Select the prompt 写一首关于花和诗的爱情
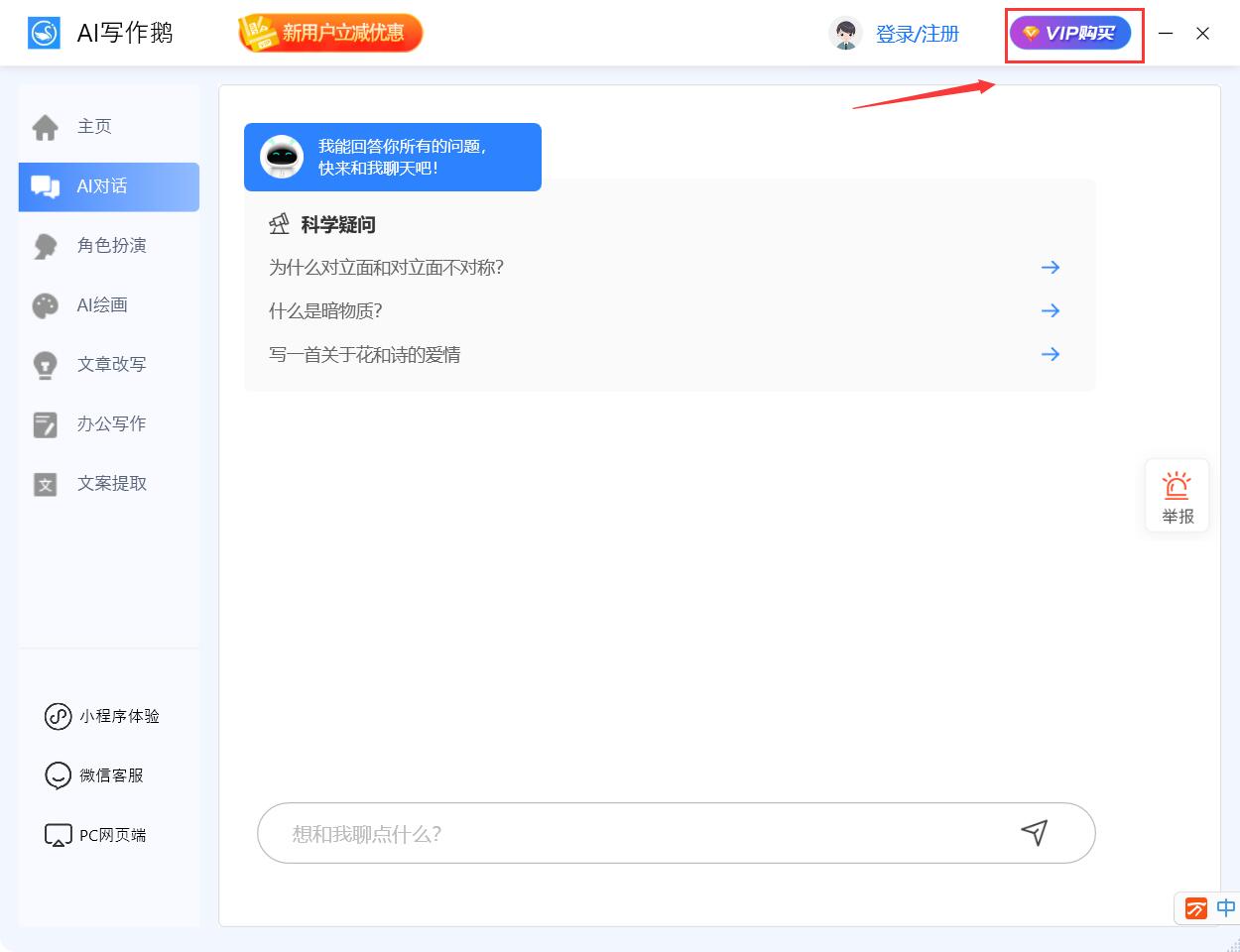 [x=365, y=355]
